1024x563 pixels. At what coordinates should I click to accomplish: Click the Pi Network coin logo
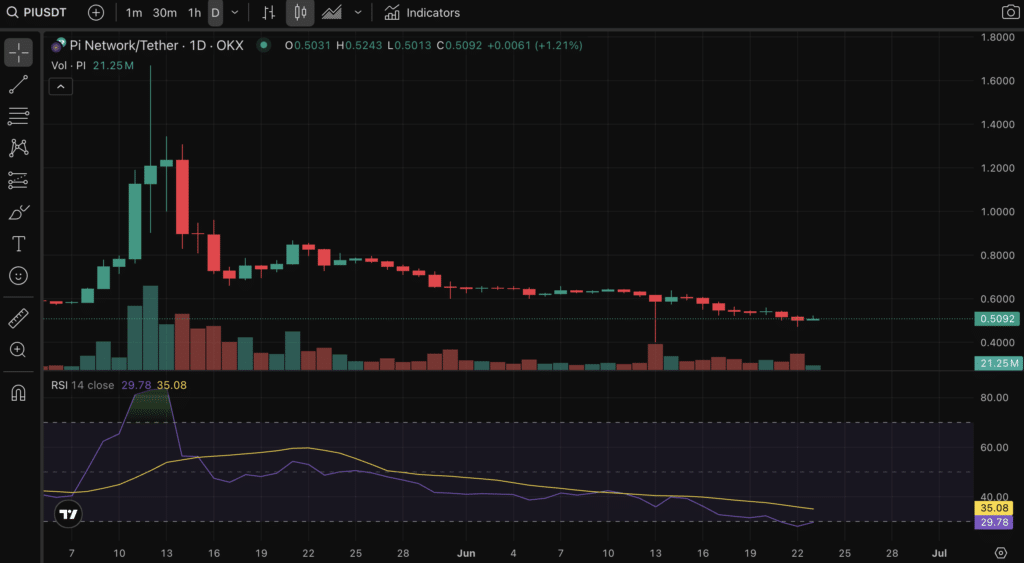pos(59,45)
